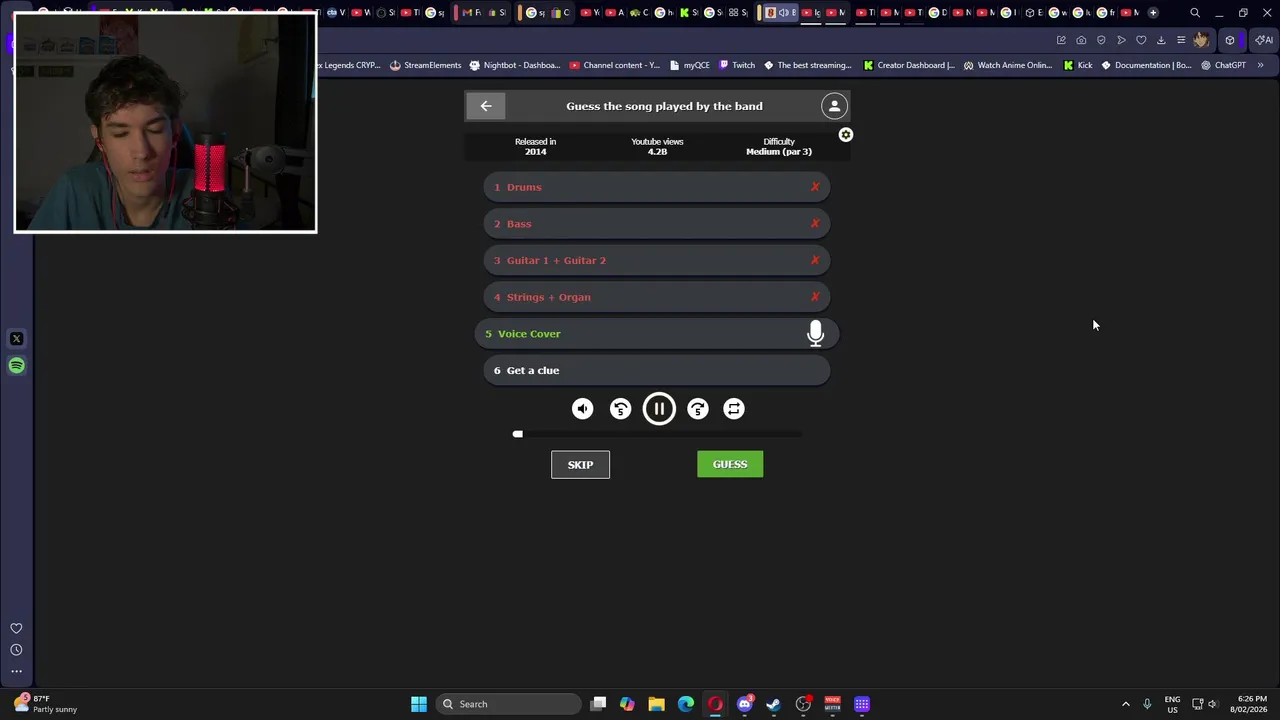The height and width of the screenshot is (720, 1280).
Task: Pause the playing track
Action: (659, 409)
